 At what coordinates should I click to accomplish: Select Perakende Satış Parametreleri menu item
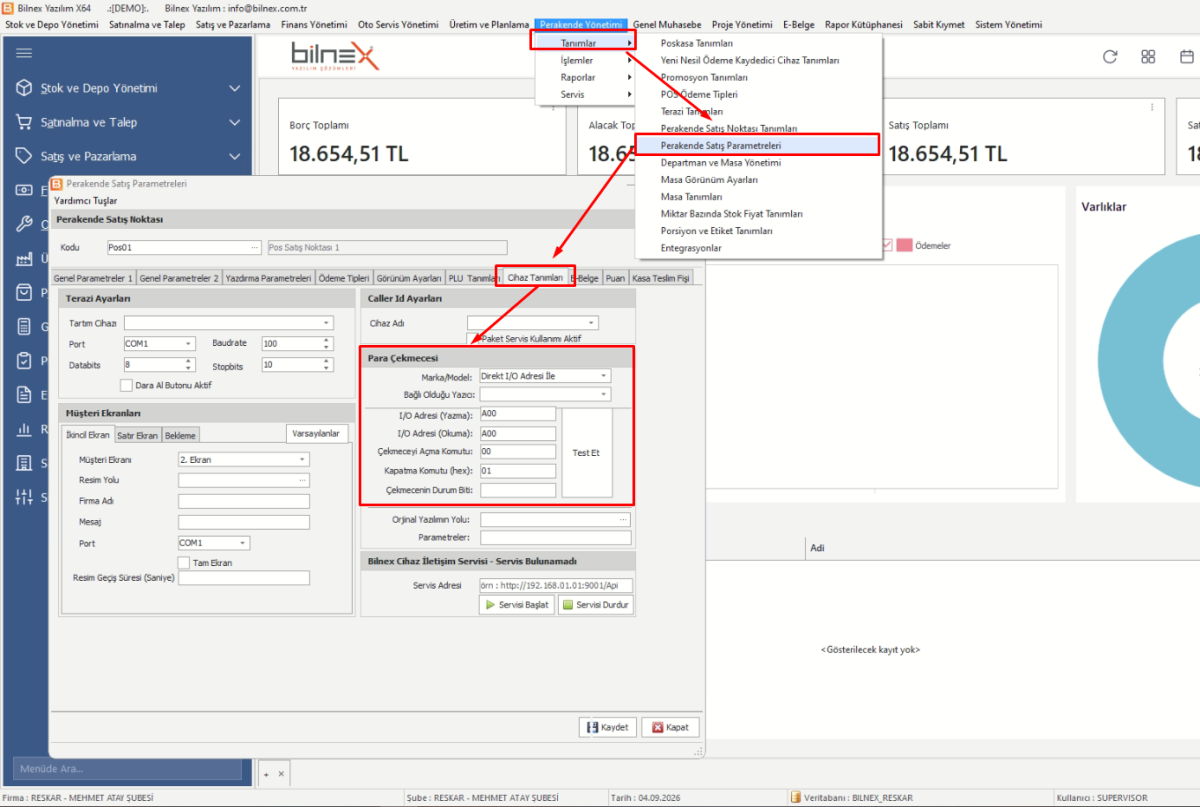(757, 145)
